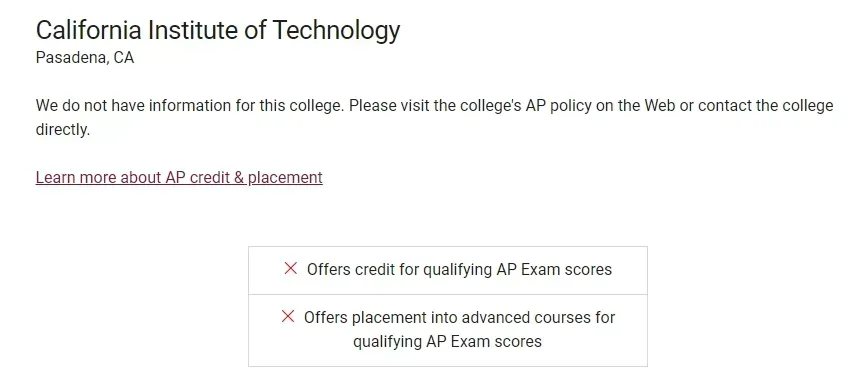Click the red X beside Offers placement
Viewport: 866px width, 386px height.
coord(287,316)
